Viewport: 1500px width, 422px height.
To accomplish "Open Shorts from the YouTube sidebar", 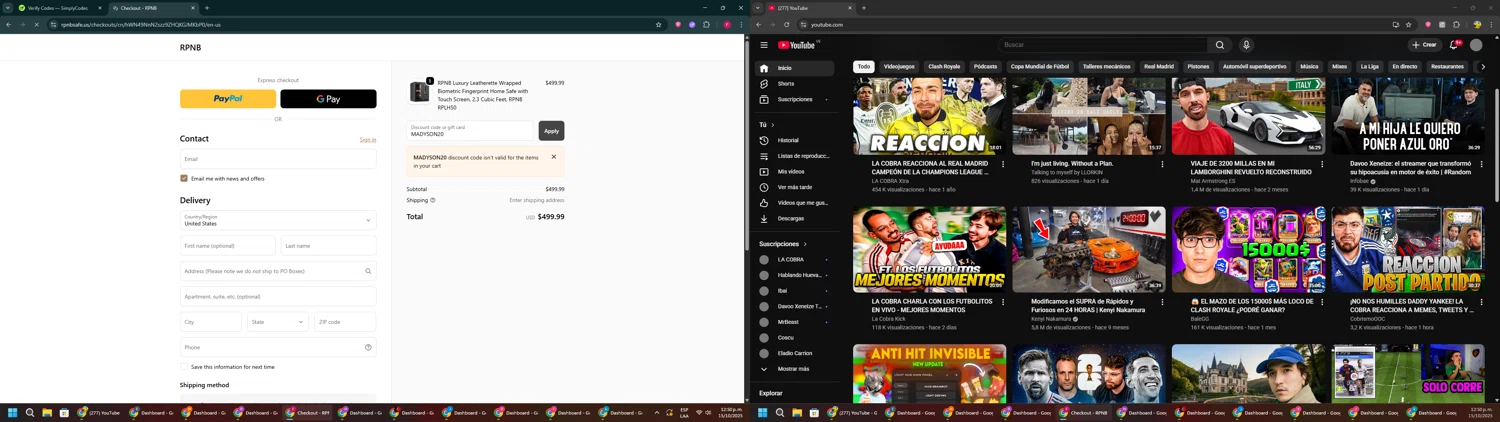I will click(786, 84).
